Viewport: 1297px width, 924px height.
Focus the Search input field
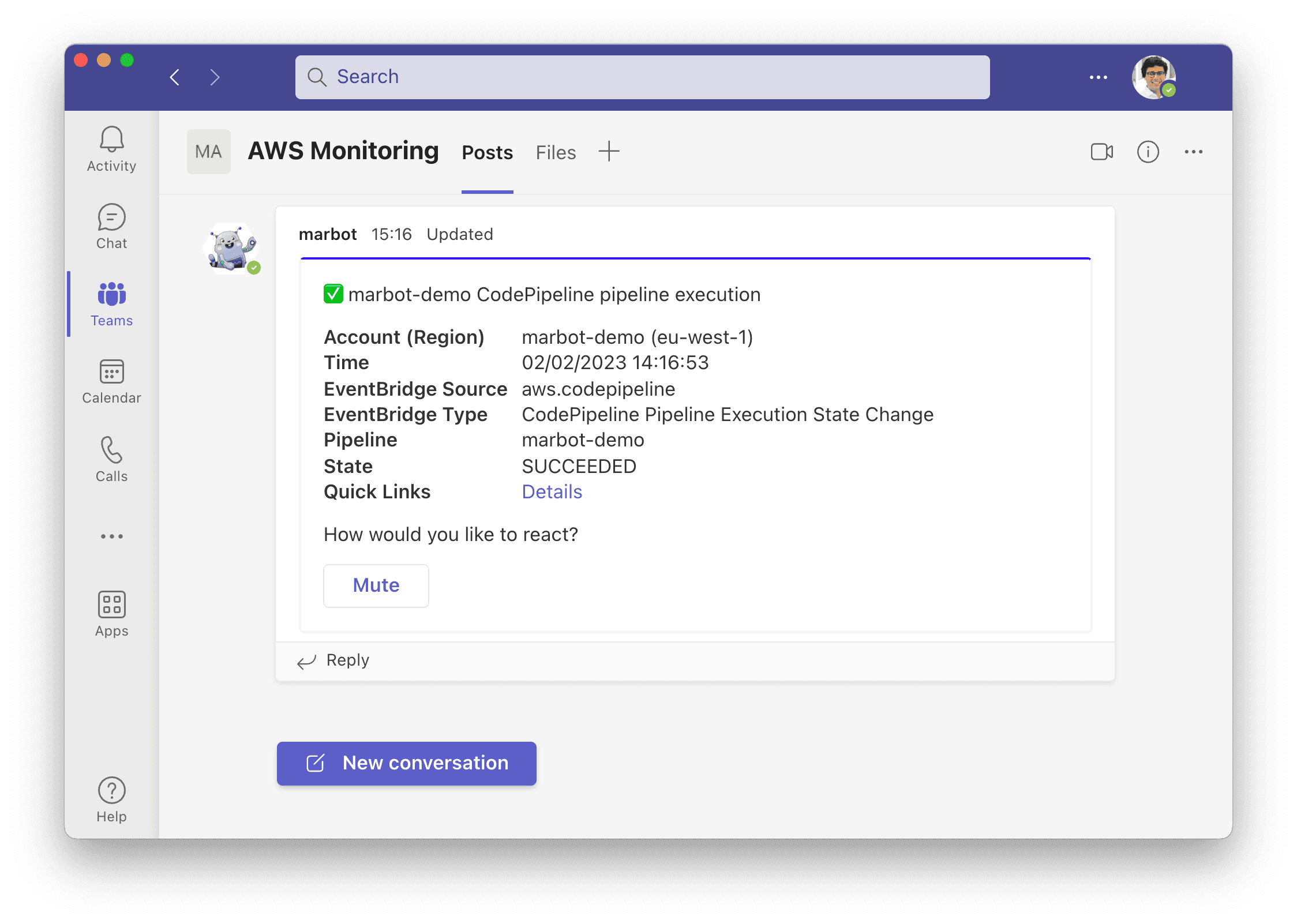[x=642, y=77]
